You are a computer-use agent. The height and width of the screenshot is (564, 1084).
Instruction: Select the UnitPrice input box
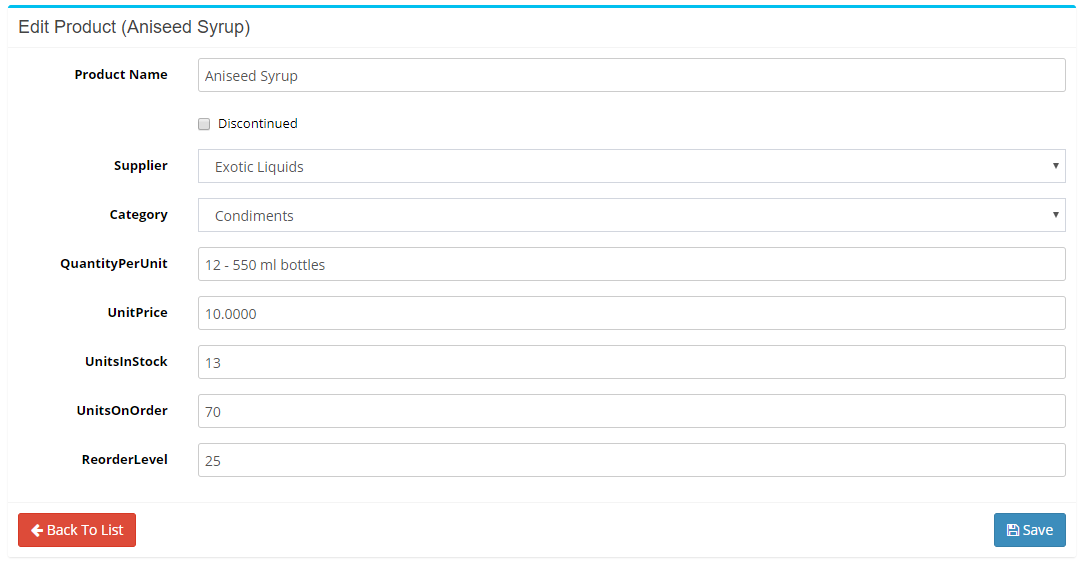click(631, 313)
